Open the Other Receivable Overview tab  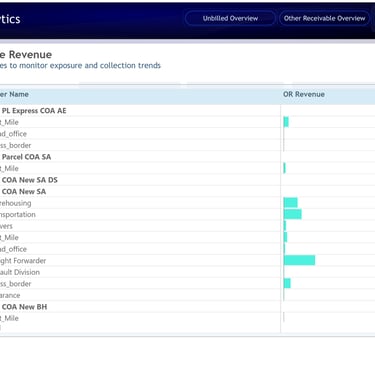point(324,18)
